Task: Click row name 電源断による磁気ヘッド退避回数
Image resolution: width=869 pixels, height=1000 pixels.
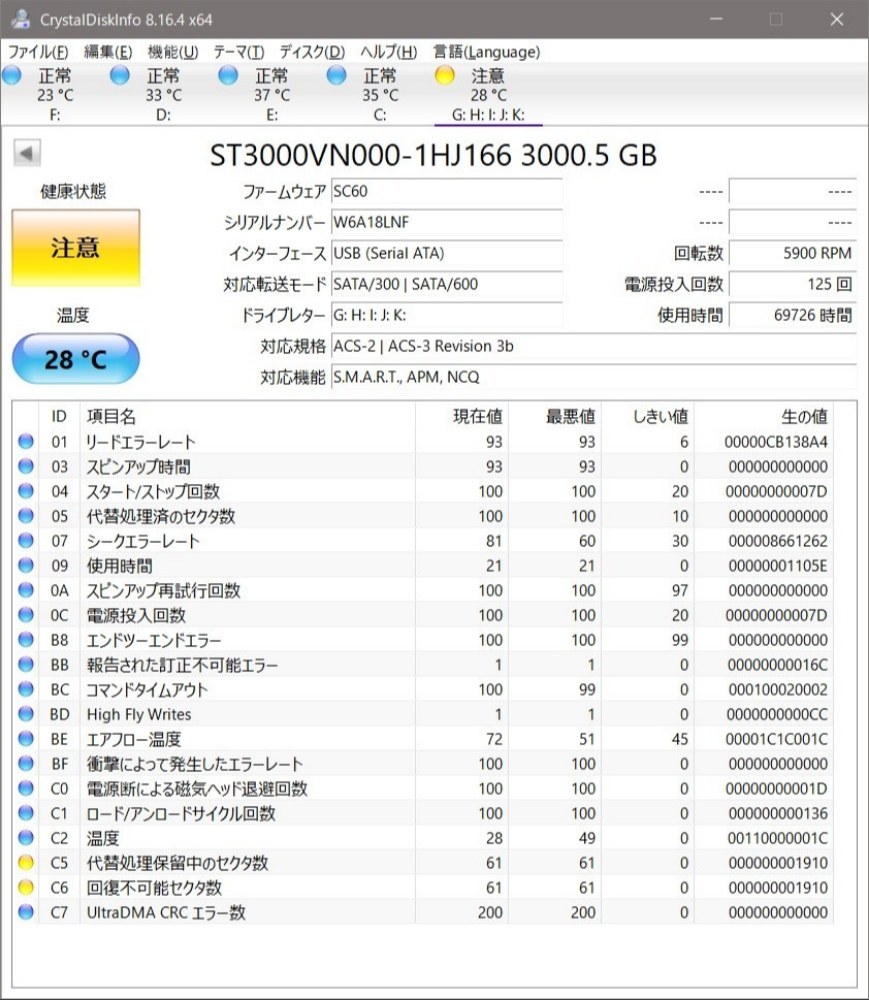Action: click(197, 789)
